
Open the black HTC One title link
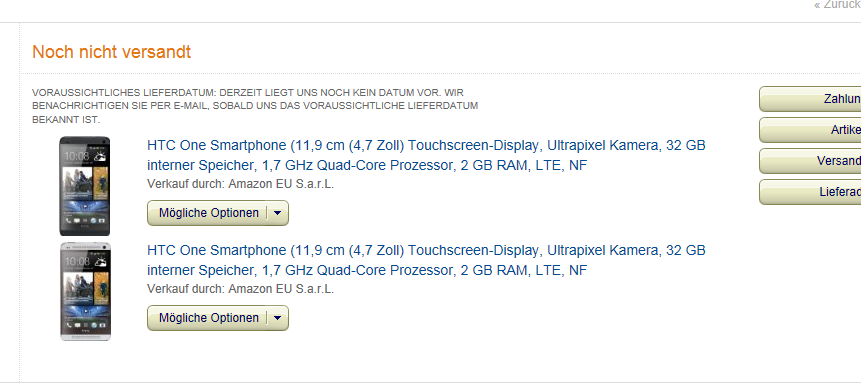point(426,155)
